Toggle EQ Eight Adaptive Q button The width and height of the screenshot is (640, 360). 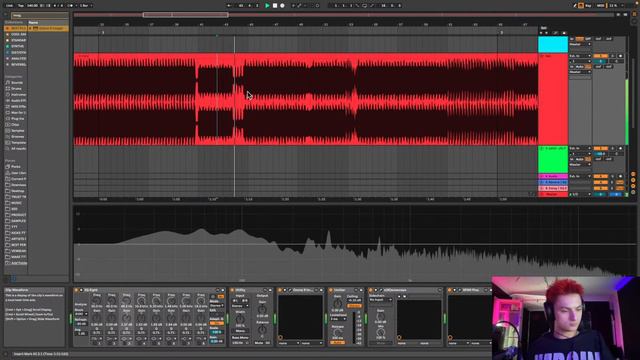click(217, 323)
